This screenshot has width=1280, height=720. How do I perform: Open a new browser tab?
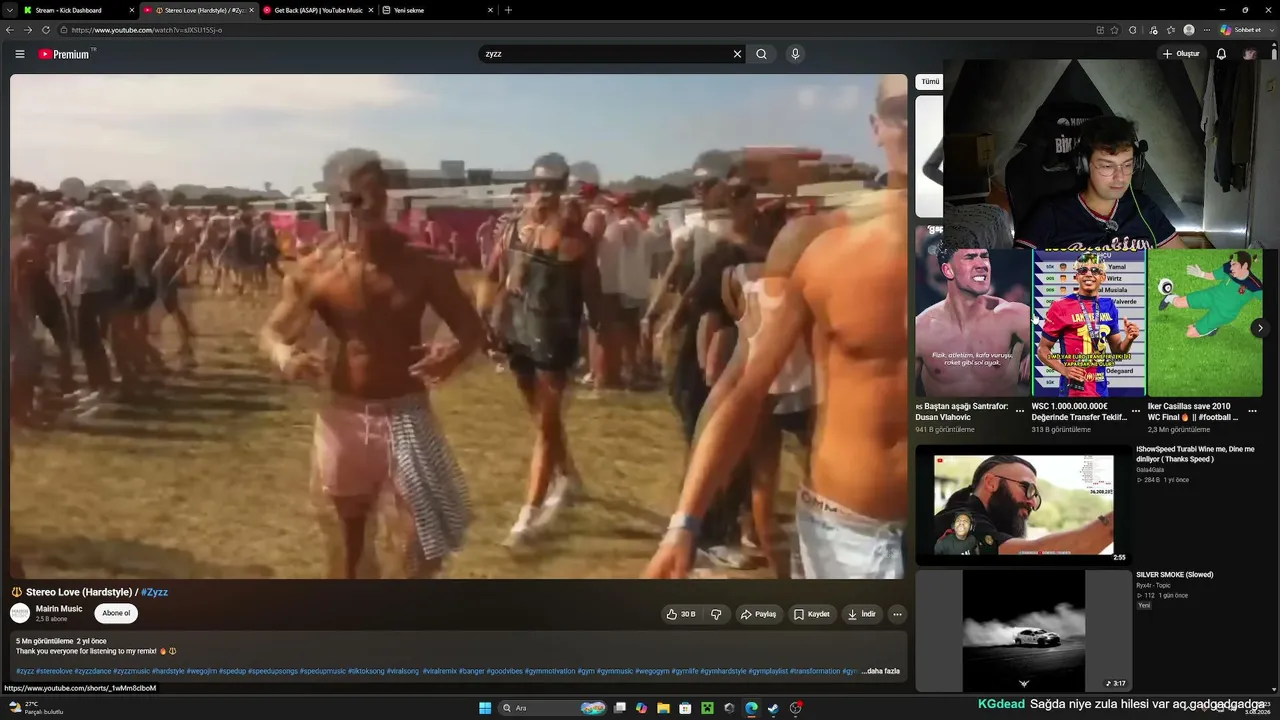tap(508, 10)
